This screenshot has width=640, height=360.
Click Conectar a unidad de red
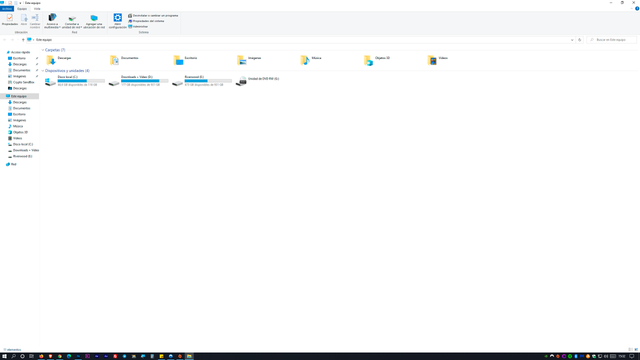point(72,21)
